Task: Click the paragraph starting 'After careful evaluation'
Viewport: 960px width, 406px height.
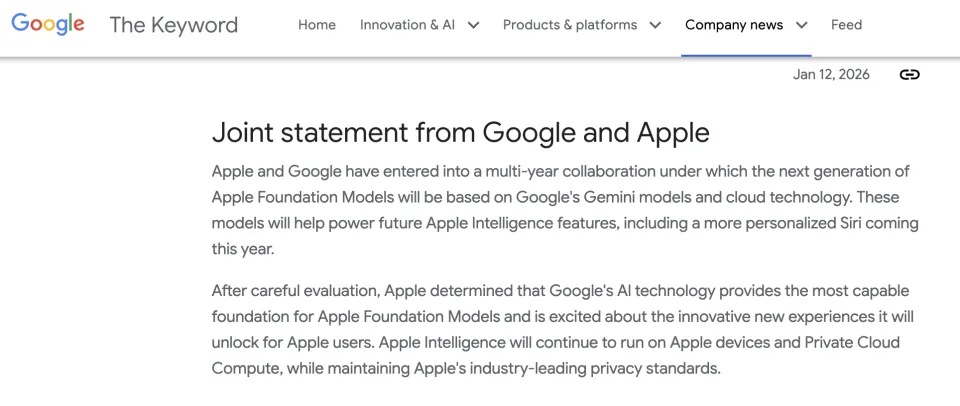Action: click(x=565, y=329)
